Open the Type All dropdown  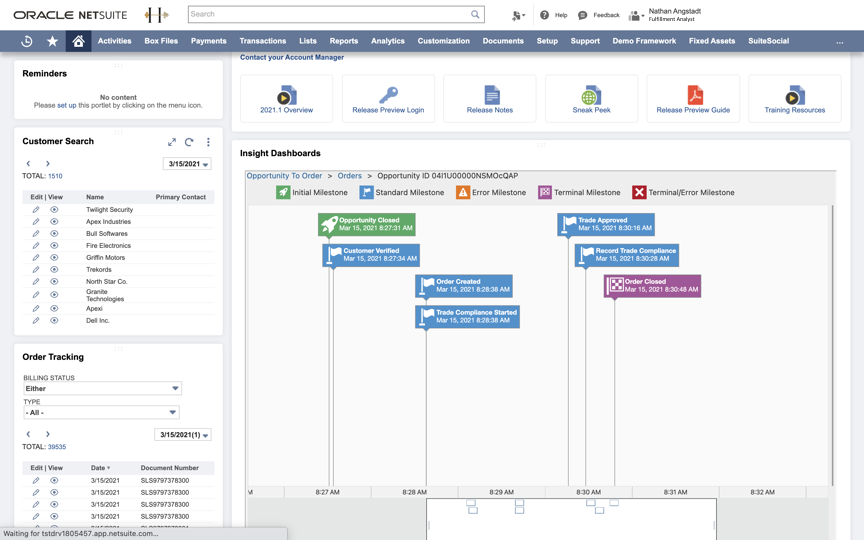[x=101, y=412]
